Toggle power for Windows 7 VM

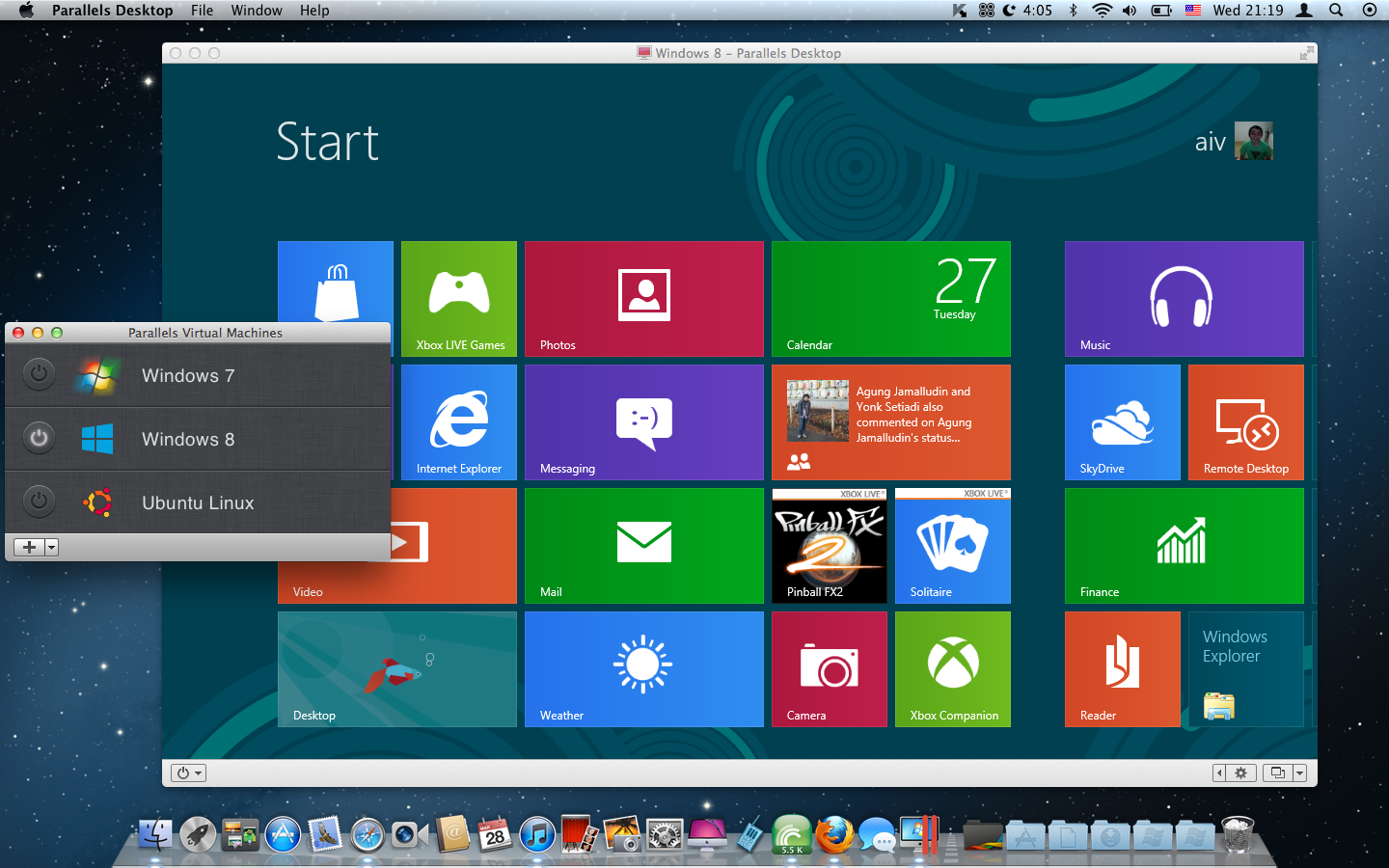(39, 374)
